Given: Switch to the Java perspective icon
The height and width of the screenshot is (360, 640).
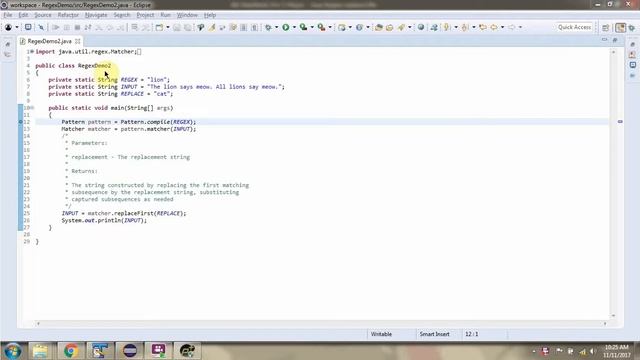Looking at the screenshot, I should pos(620,27).
